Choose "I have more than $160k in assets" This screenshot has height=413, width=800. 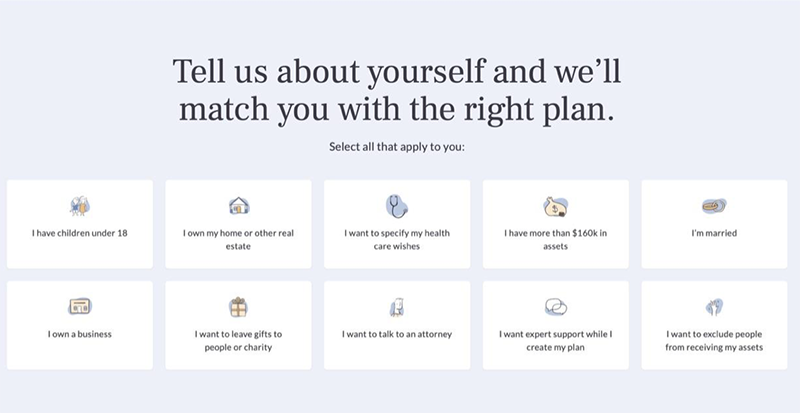556,239
